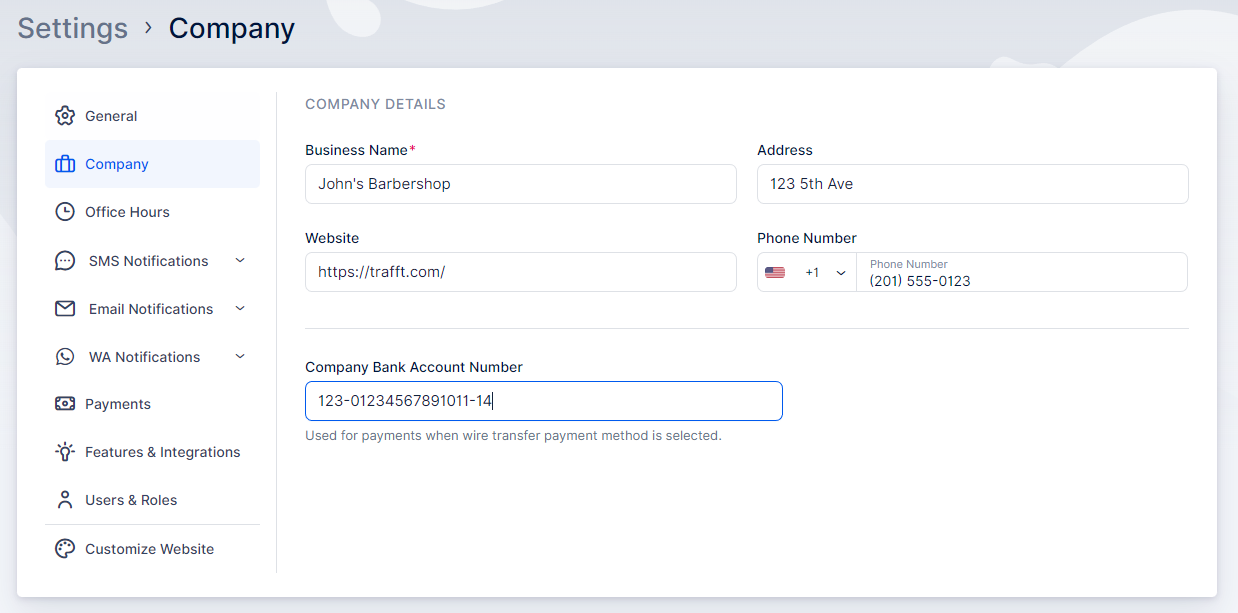Viewport: 1238px width, 613px height.
Task: Expand the WA Notifications submenu chevron
Action: tap(240, 357)
